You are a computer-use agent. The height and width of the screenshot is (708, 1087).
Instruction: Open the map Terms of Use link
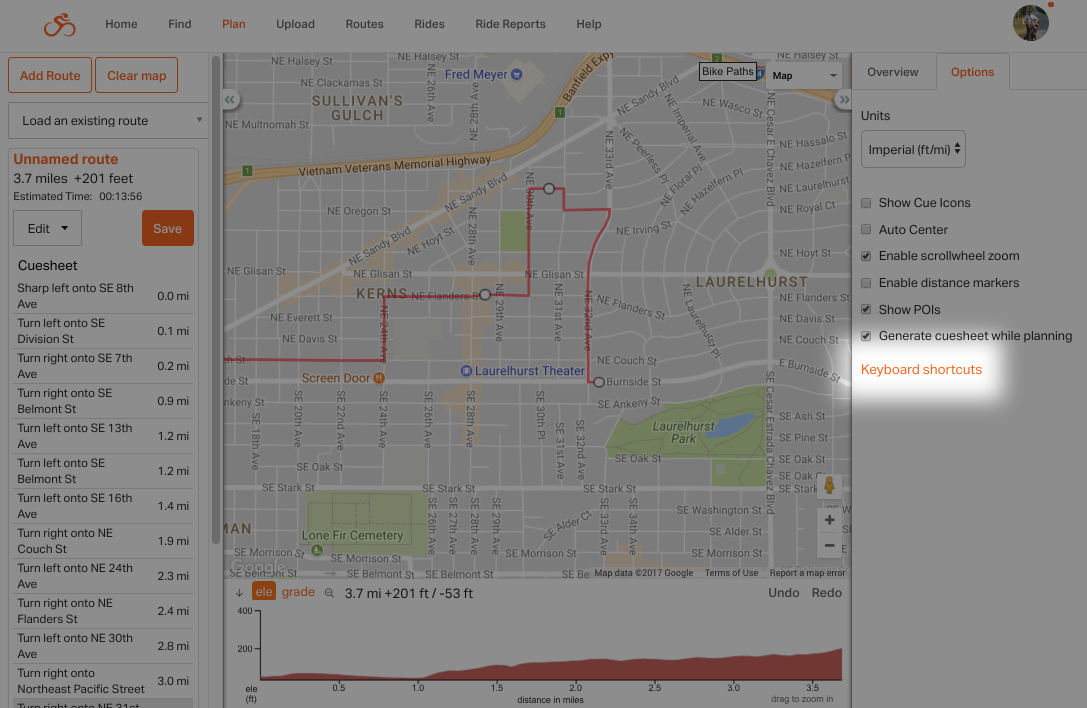pyautogui.click(x=731, y=573)
